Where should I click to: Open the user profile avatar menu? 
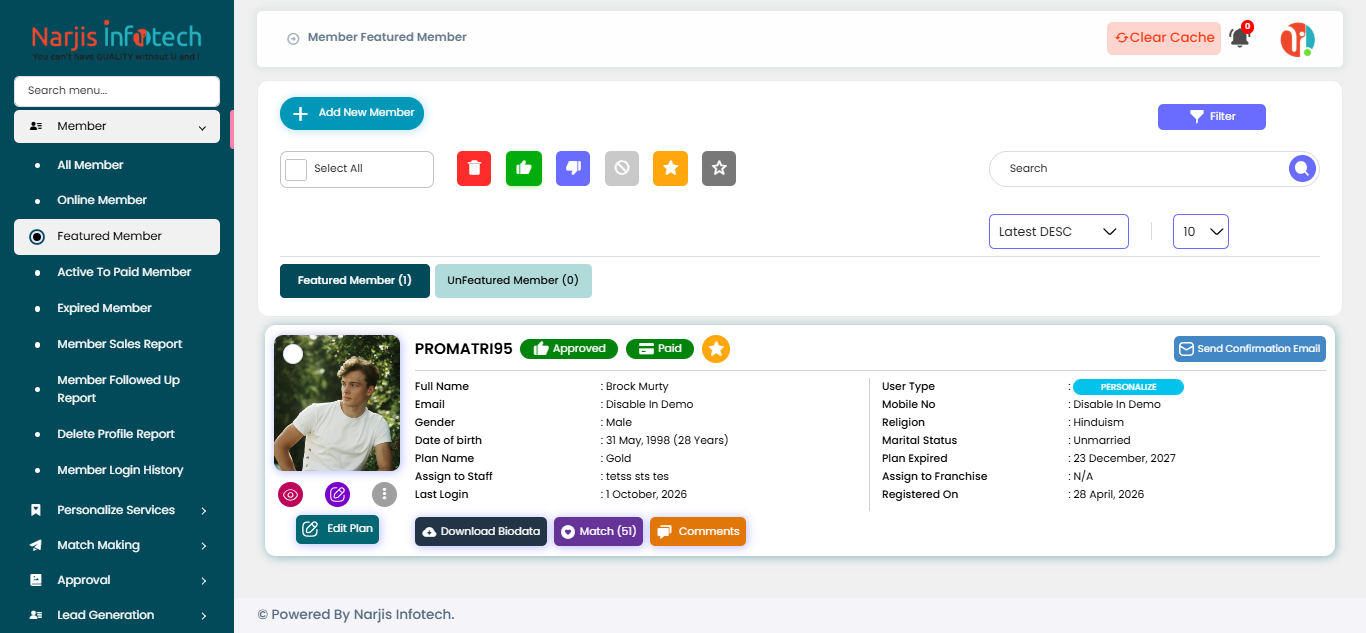1297,39
